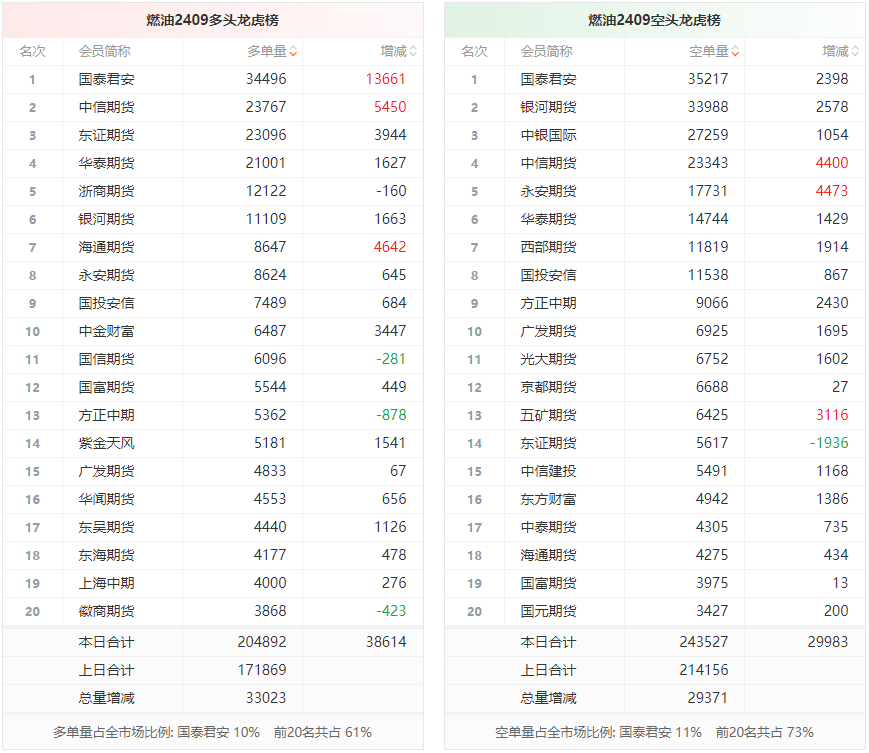
Task: Select 京都期货 row
Action: (x=655, y=387)
